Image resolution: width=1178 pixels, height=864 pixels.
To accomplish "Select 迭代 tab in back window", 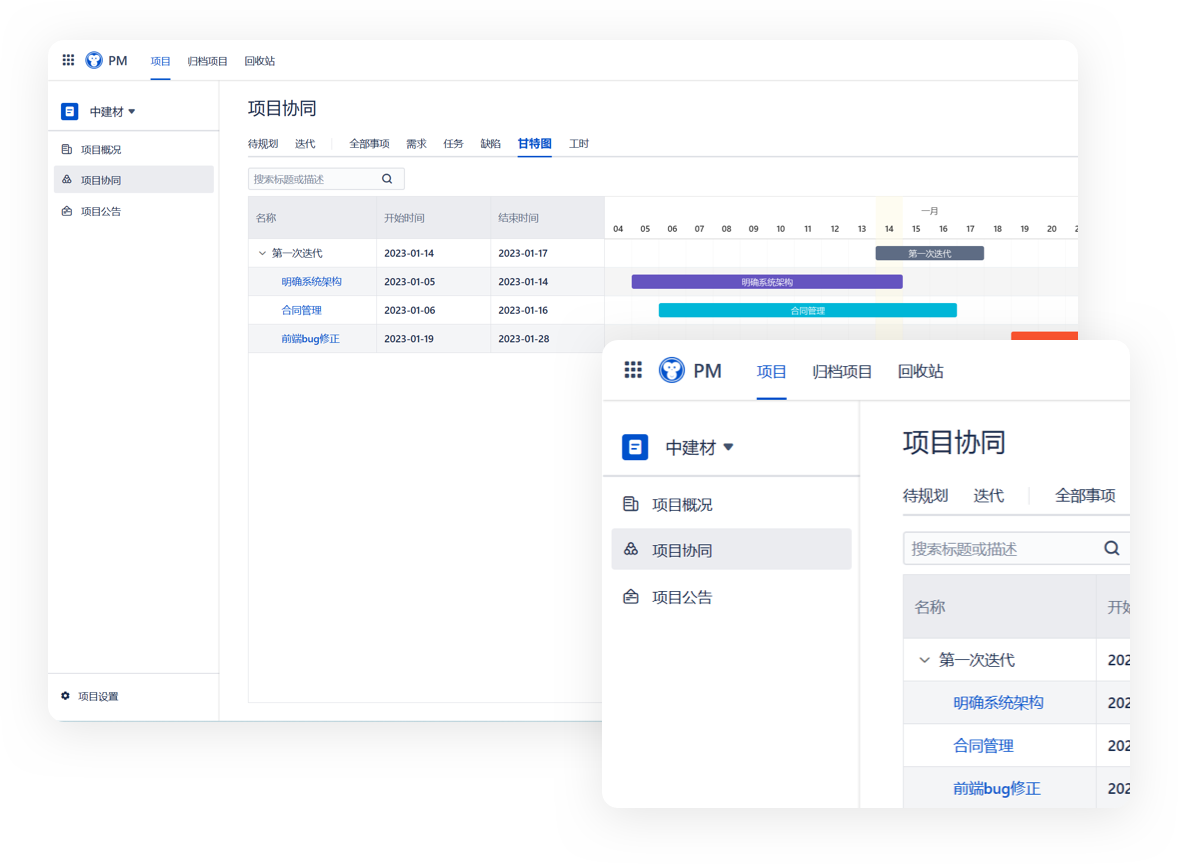I will click(305, 143).
